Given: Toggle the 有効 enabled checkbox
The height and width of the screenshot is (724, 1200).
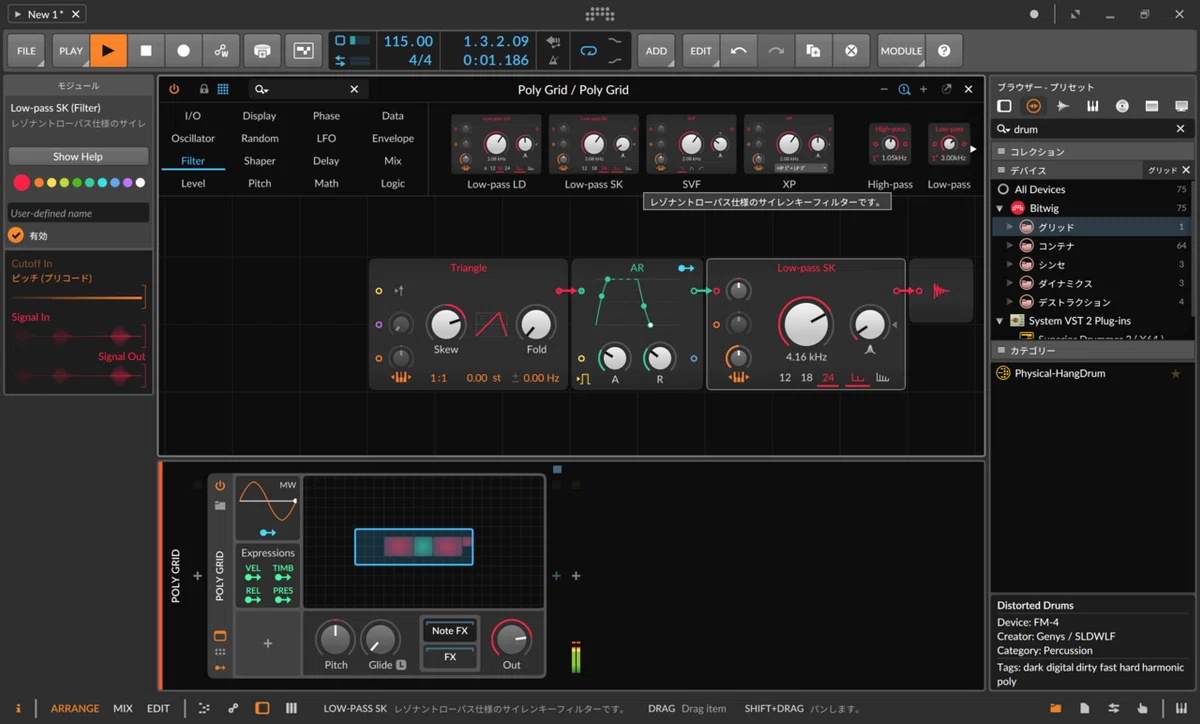Looking at the screenshot, I should pos(16,236).
